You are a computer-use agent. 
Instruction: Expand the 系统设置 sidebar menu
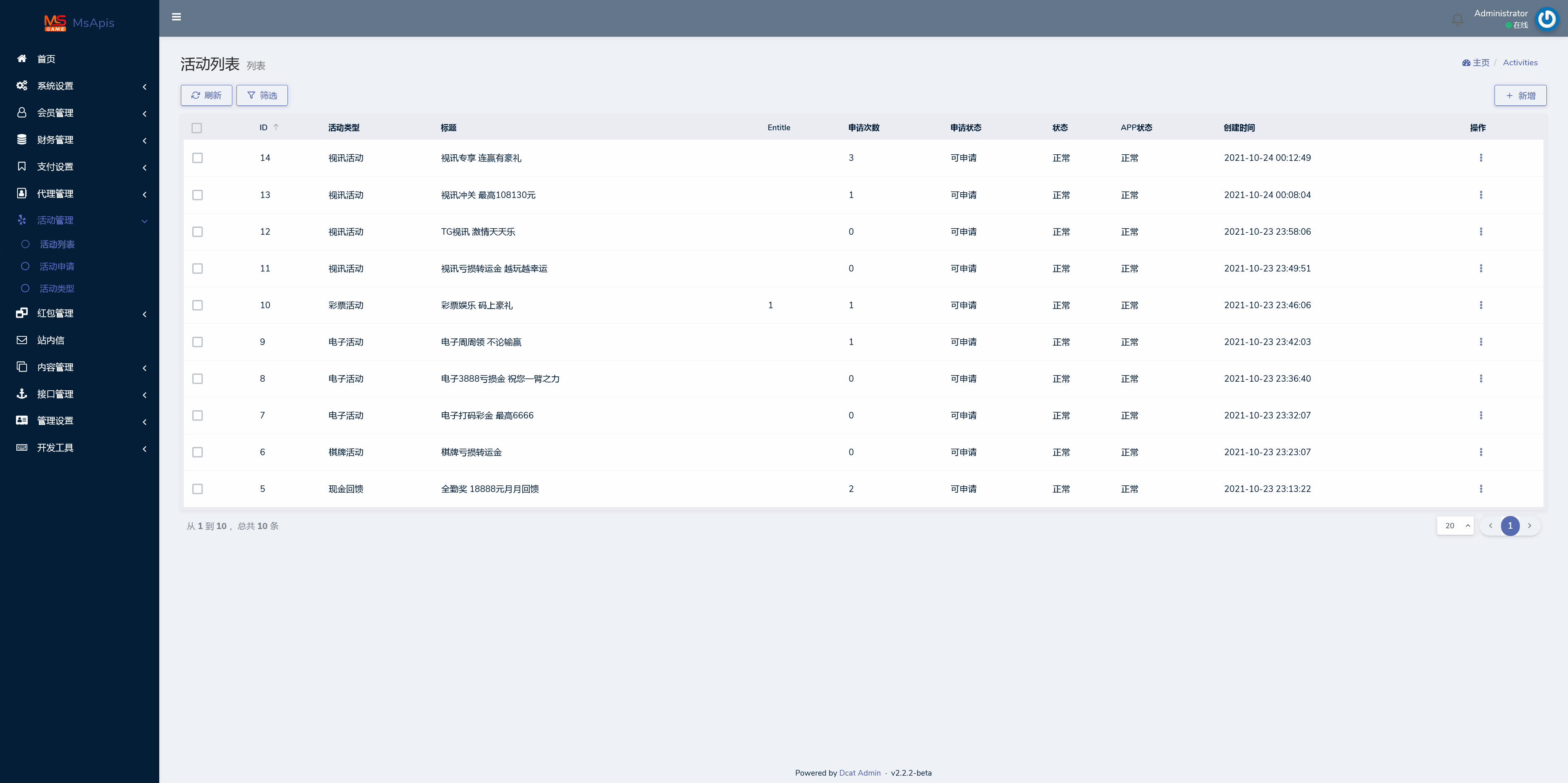coord(79,86)
